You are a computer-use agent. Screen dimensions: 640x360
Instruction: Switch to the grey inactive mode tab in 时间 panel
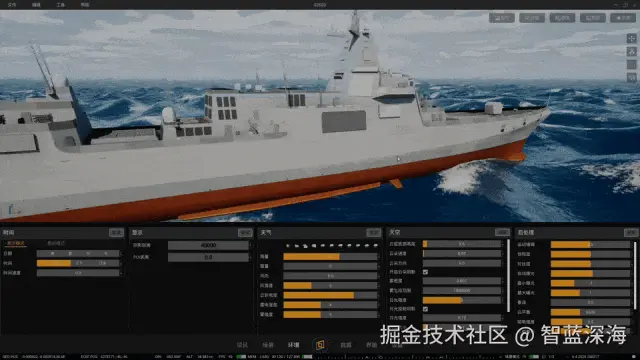pos(56,243)
